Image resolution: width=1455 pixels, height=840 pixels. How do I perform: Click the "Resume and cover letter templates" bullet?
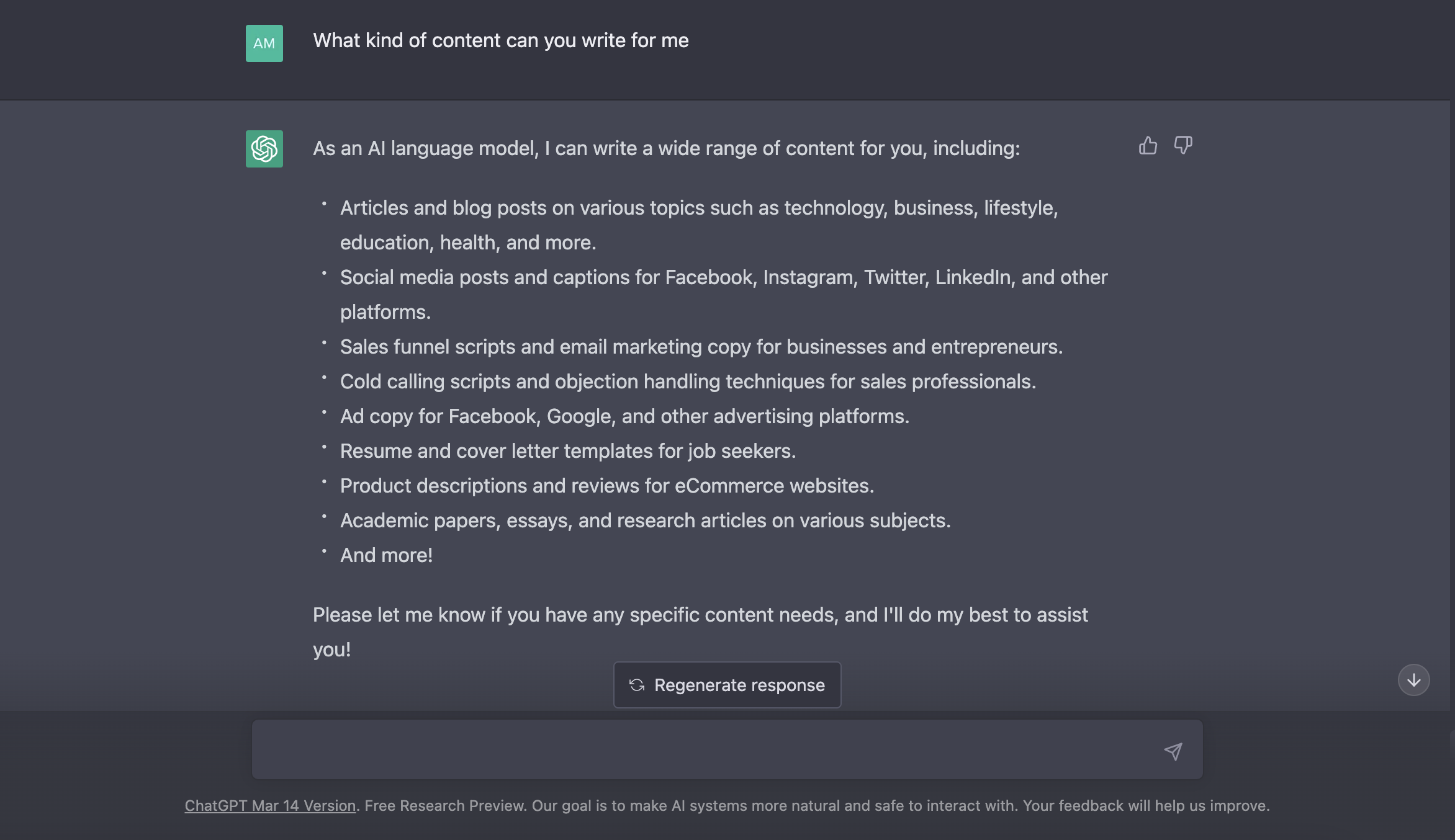[x=567, y=451]
